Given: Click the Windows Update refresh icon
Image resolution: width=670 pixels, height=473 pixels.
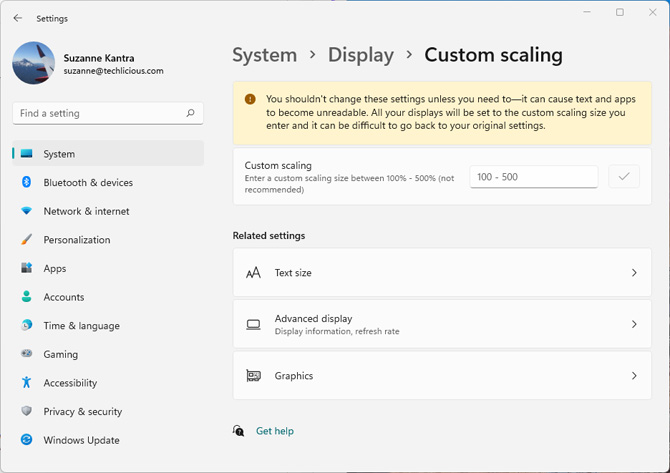Looking at the screenshot, I should (x=26, y=439).
